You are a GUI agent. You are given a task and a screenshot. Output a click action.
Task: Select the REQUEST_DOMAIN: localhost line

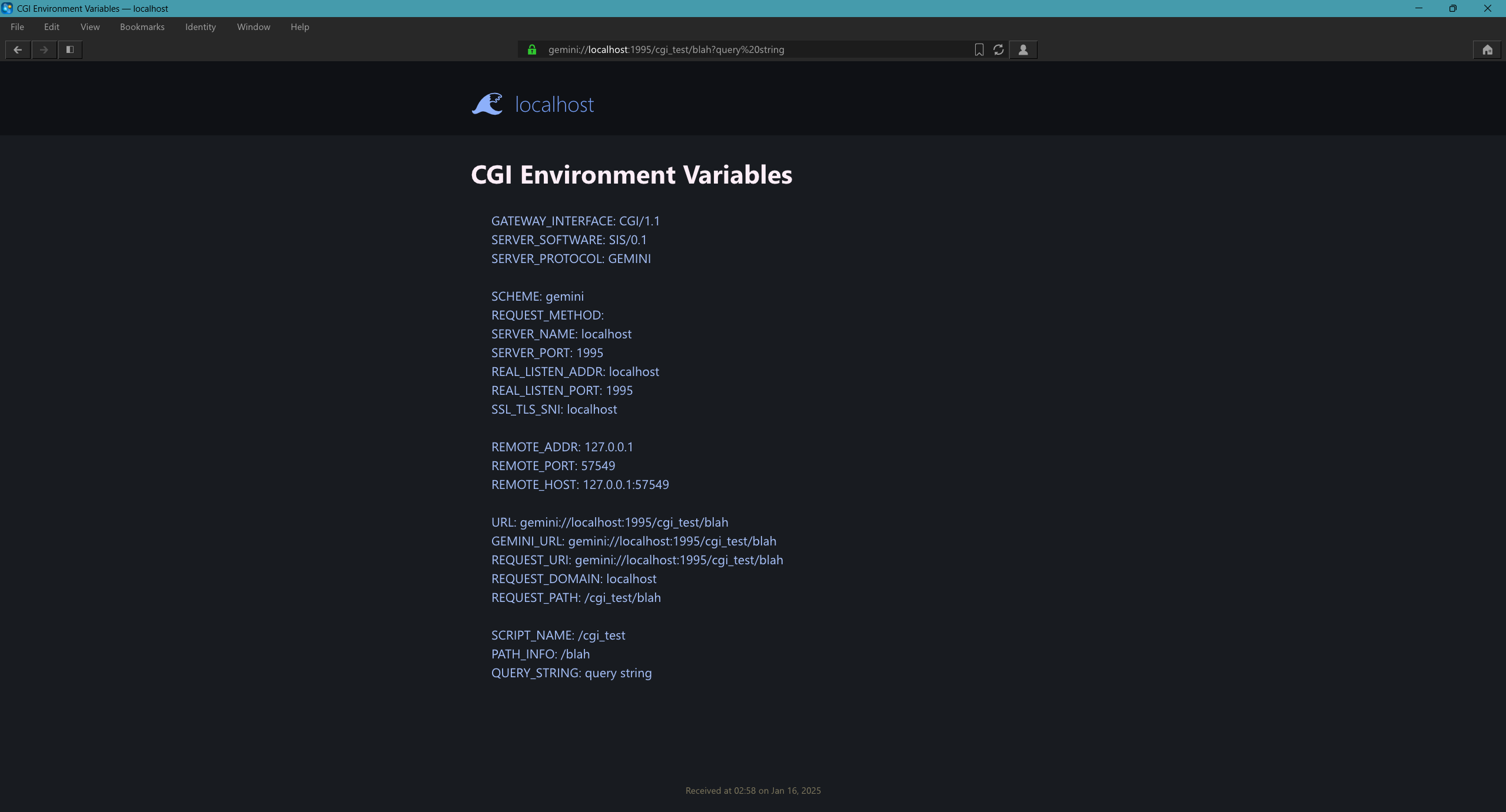pos(574,579)
